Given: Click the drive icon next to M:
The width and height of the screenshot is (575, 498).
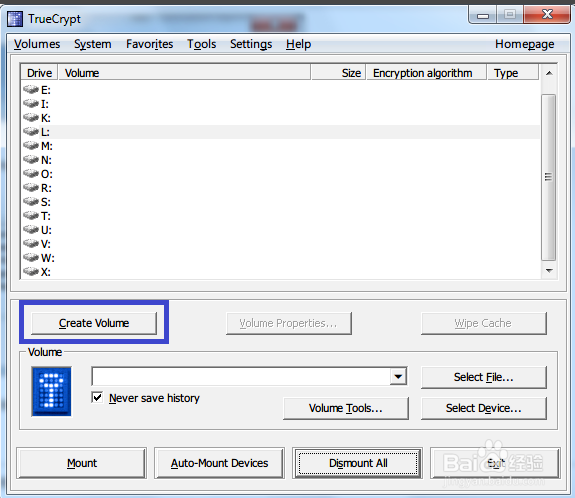Looking at the screenshot, I should click(31, 146).
